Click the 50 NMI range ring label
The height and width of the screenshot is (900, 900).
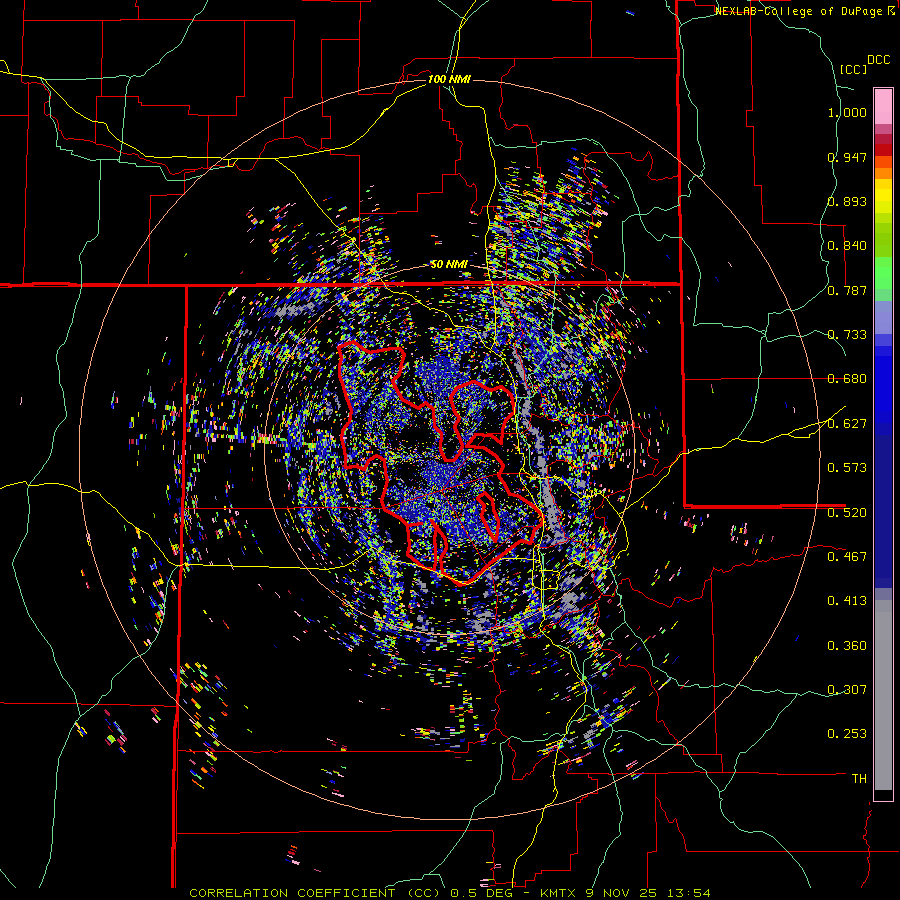click(x=449, y=264)
